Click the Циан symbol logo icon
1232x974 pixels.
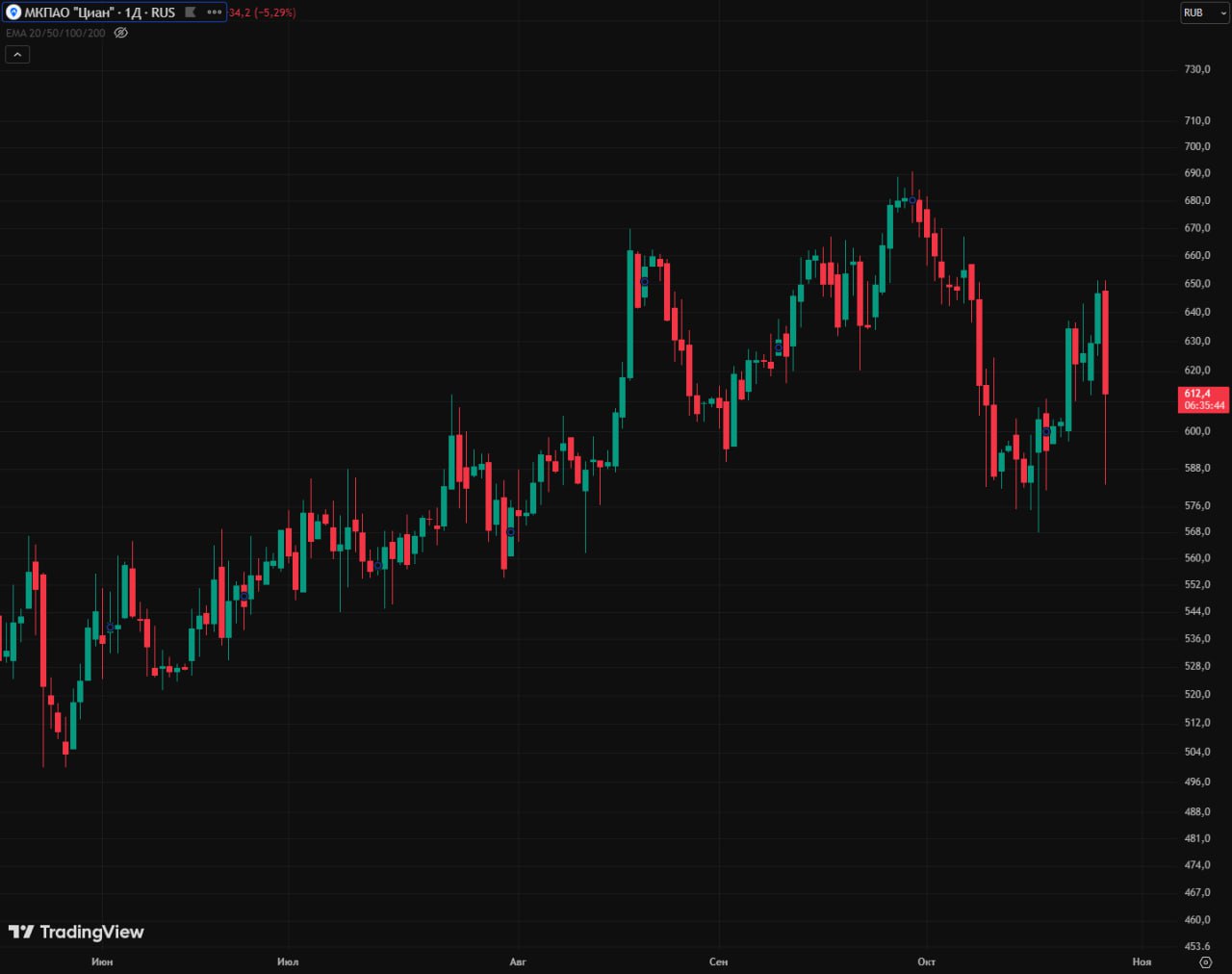tap(13, 13)
